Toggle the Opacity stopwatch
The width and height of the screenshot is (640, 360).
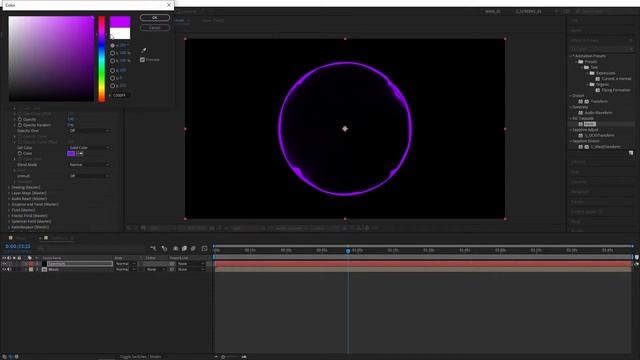point(20,119)
